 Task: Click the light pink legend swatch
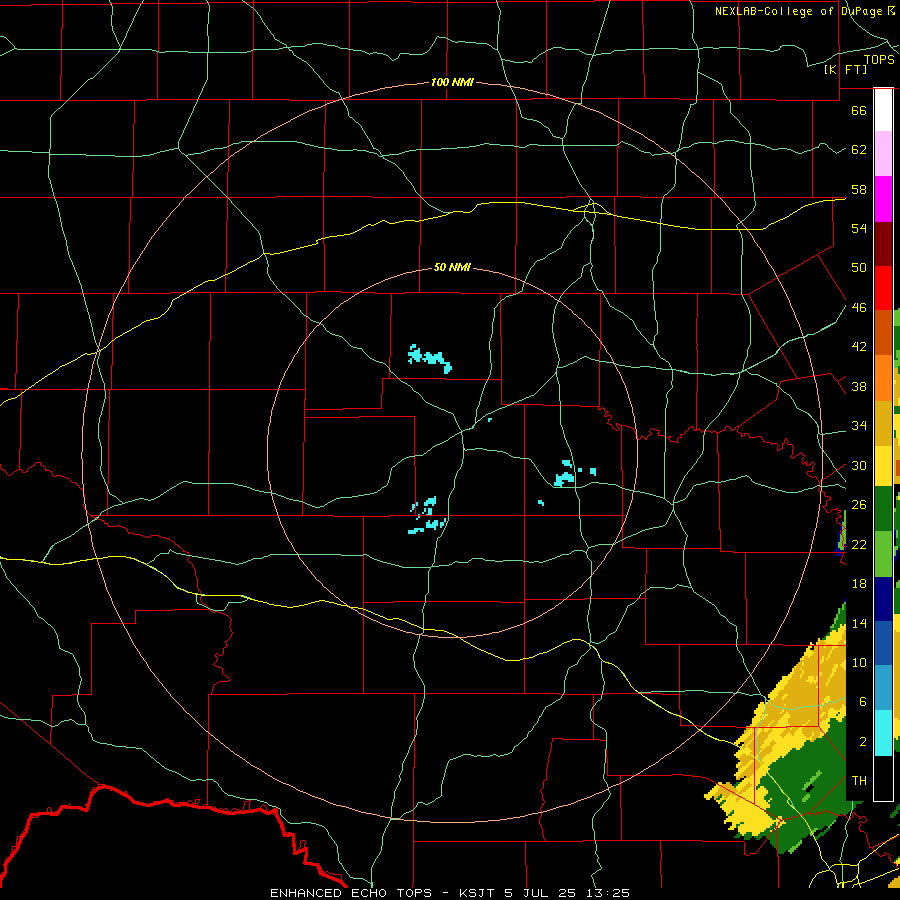click(x=883, y=154)
